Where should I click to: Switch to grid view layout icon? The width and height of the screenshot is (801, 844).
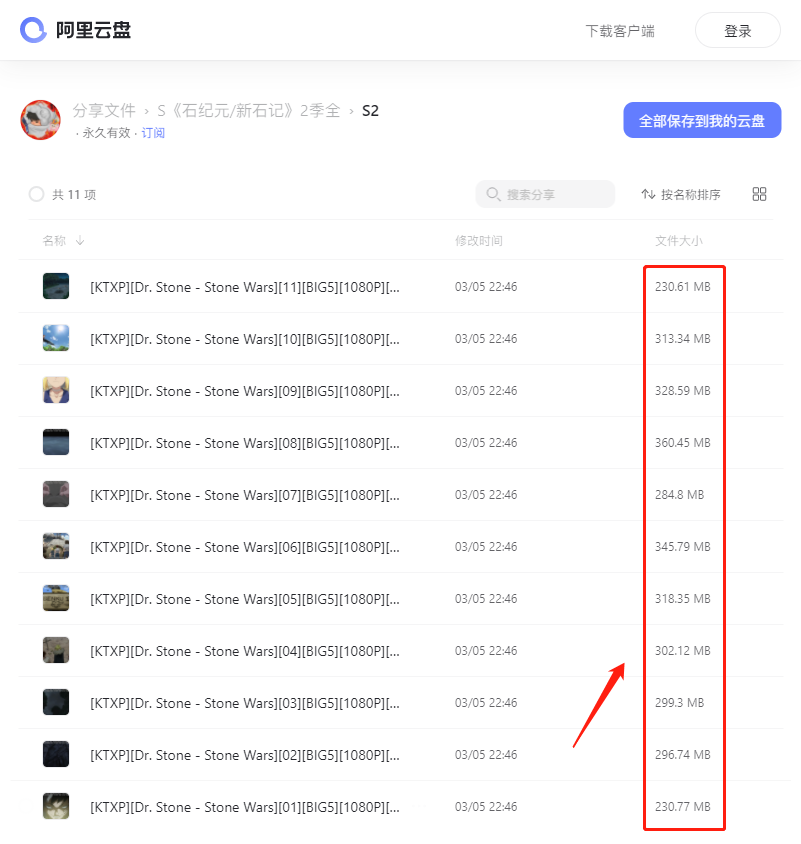click(x=759, y=194)
